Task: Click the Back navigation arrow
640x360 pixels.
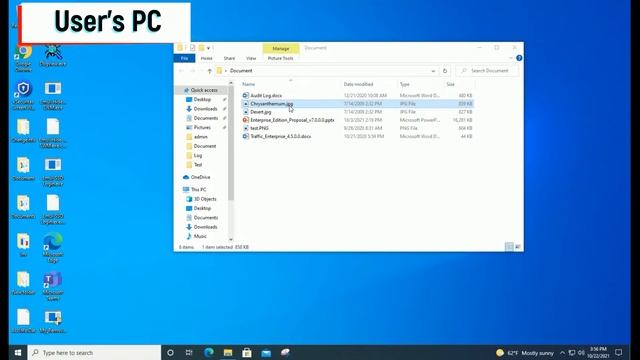Action: (181, 71)
